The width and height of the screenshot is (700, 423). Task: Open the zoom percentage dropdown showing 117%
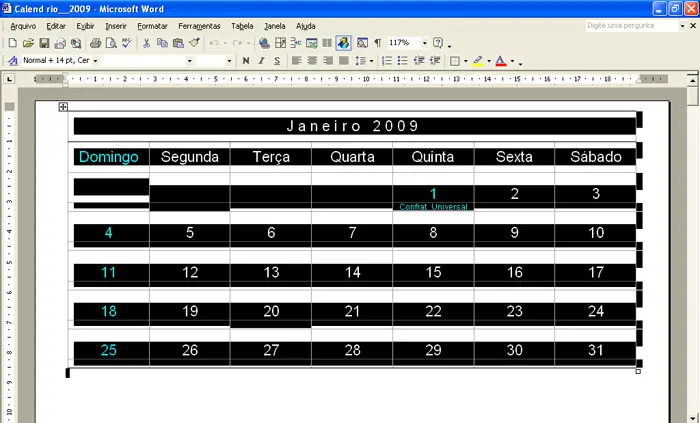pos(425,44)
